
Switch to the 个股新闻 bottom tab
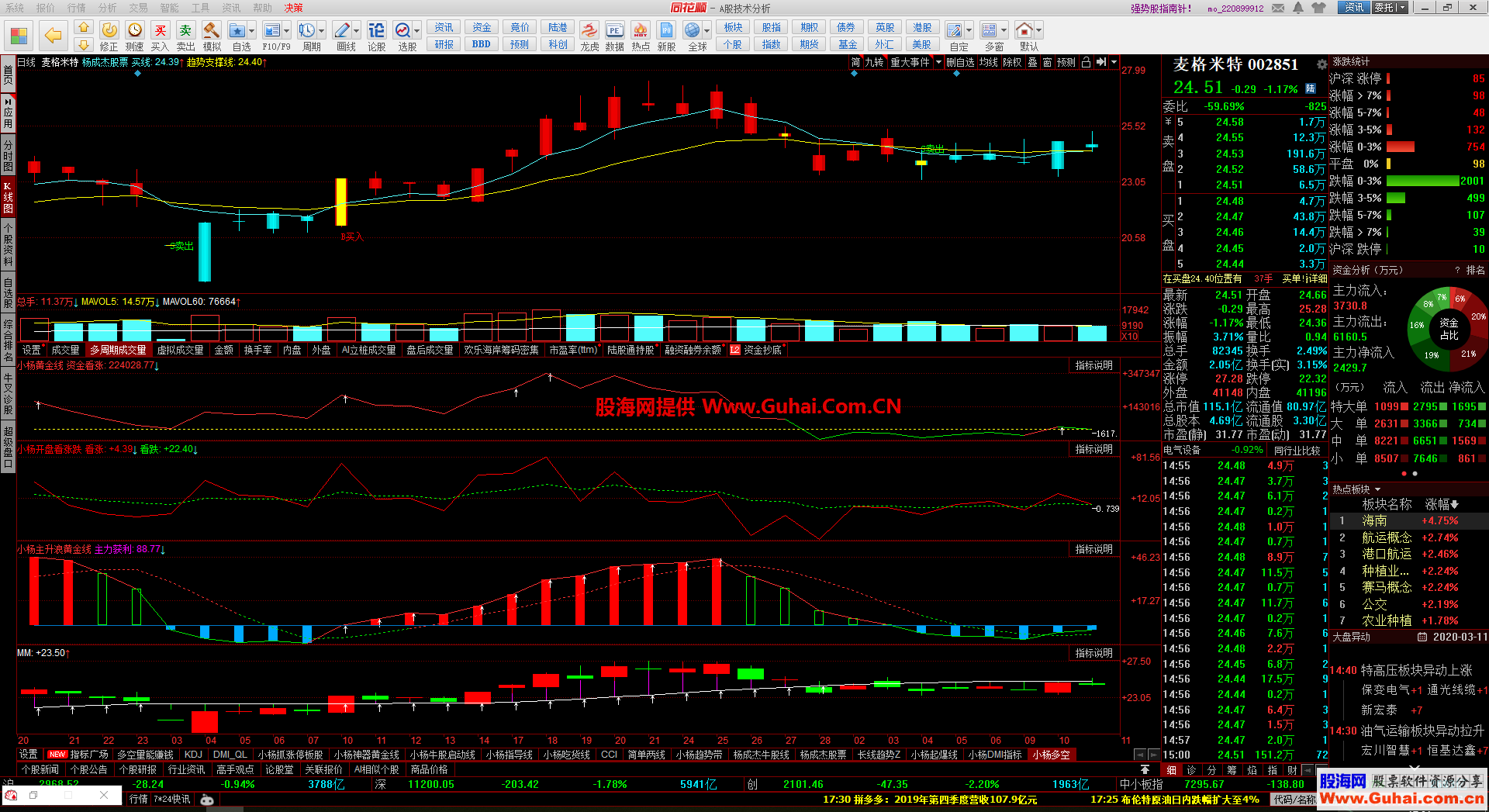point(40,770)
